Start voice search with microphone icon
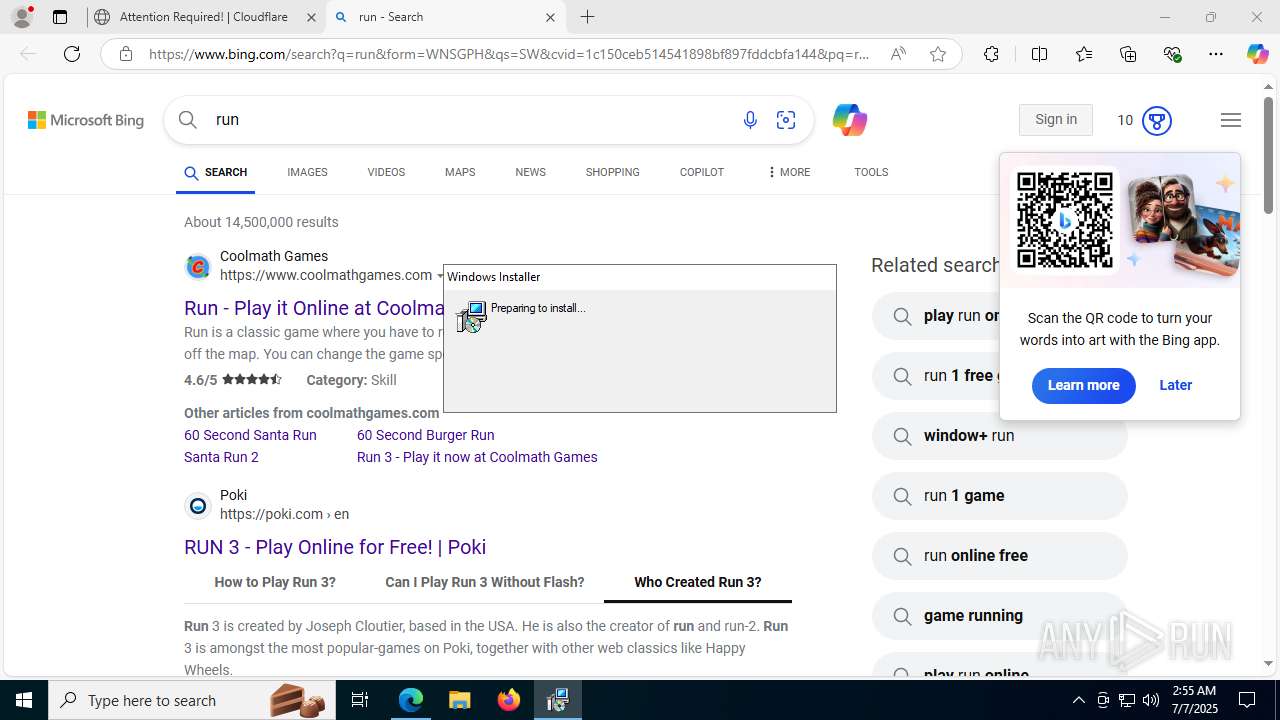This screenshot has height=720, width=1280. click(750, 120)
